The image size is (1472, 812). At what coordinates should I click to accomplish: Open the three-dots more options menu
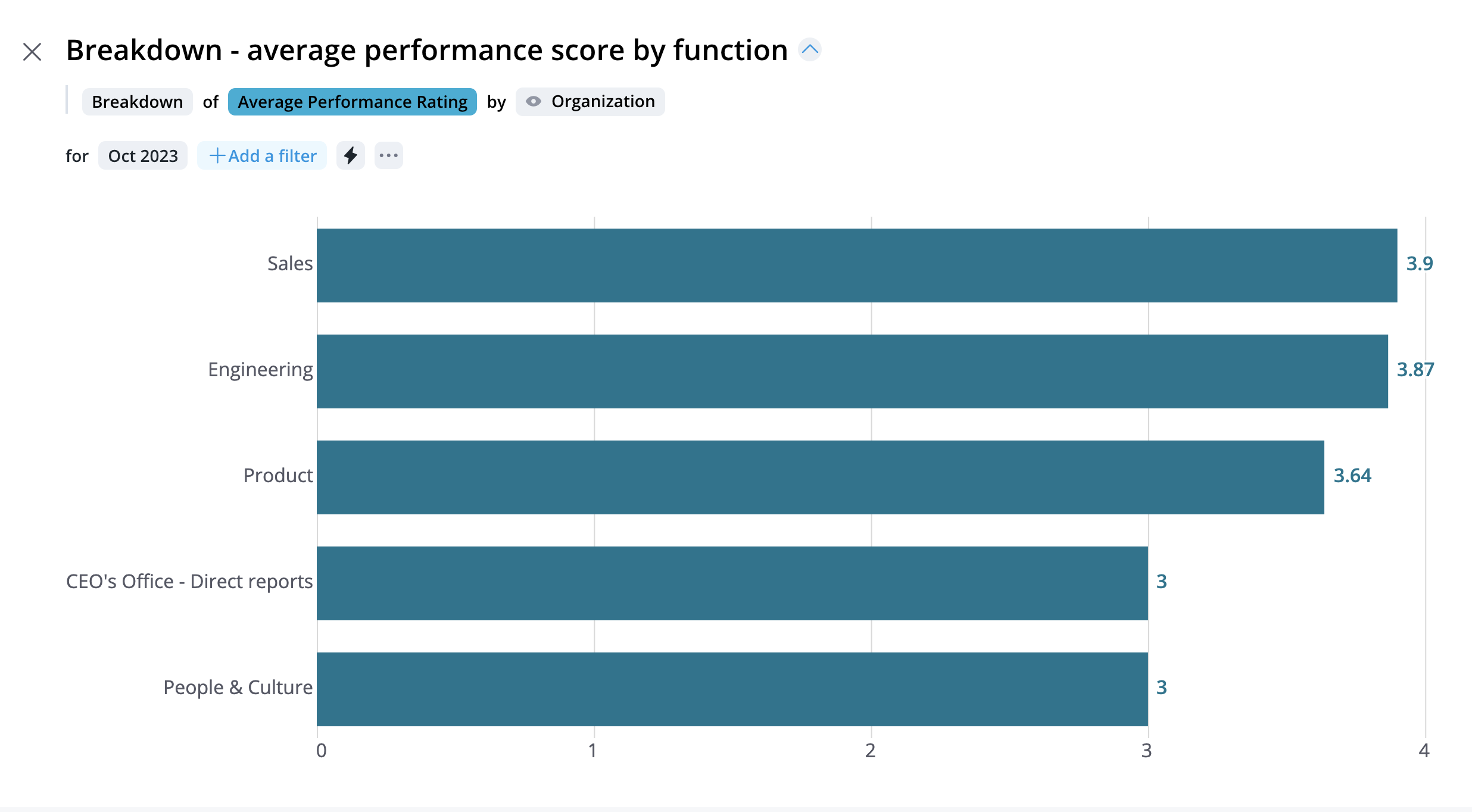(x=389, y=156)
